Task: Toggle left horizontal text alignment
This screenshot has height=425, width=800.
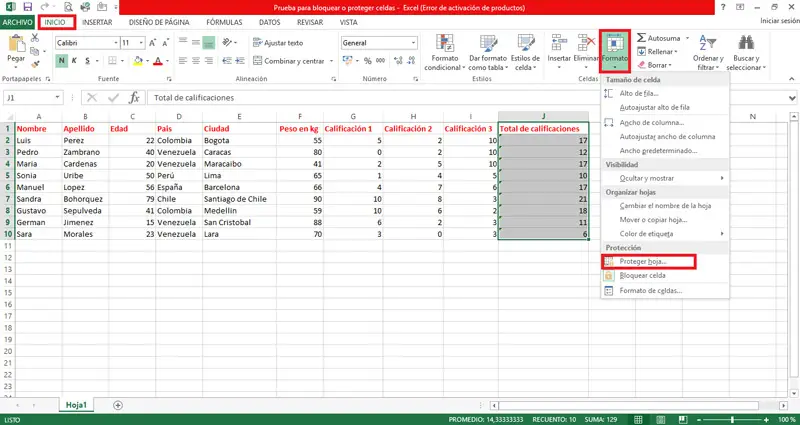Action: click(x=183, y=61)
